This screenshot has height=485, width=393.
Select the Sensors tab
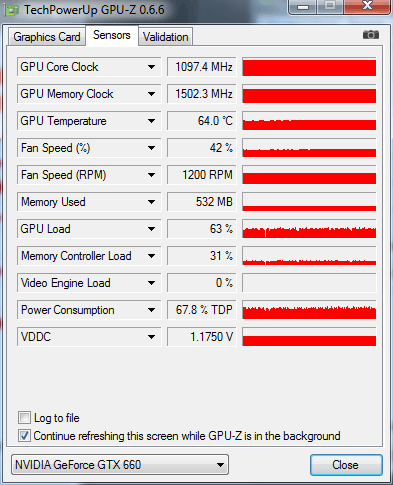112,35
